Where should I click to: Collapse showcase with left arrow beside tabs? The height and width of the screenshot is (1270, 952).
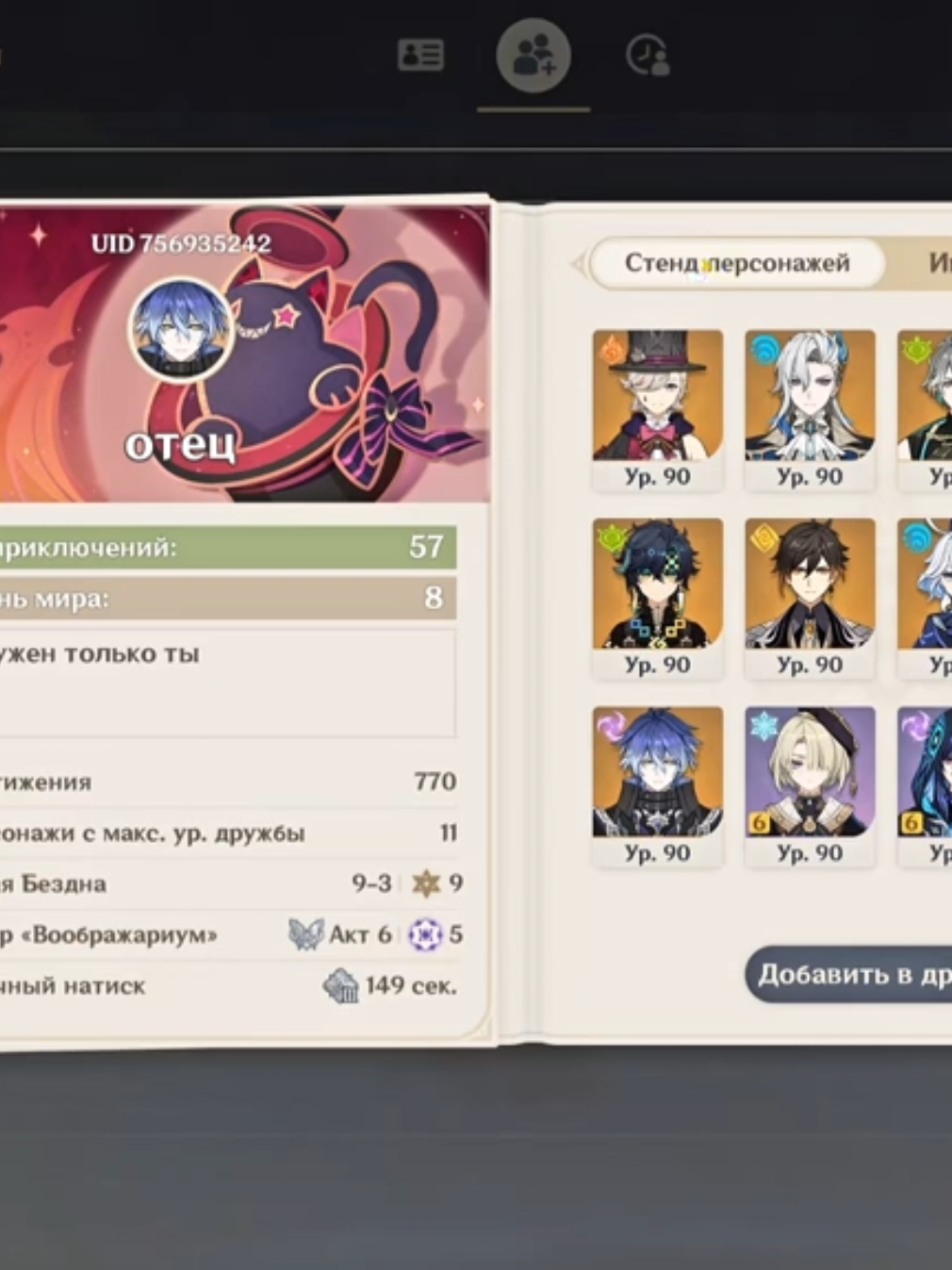click(577, 263)
